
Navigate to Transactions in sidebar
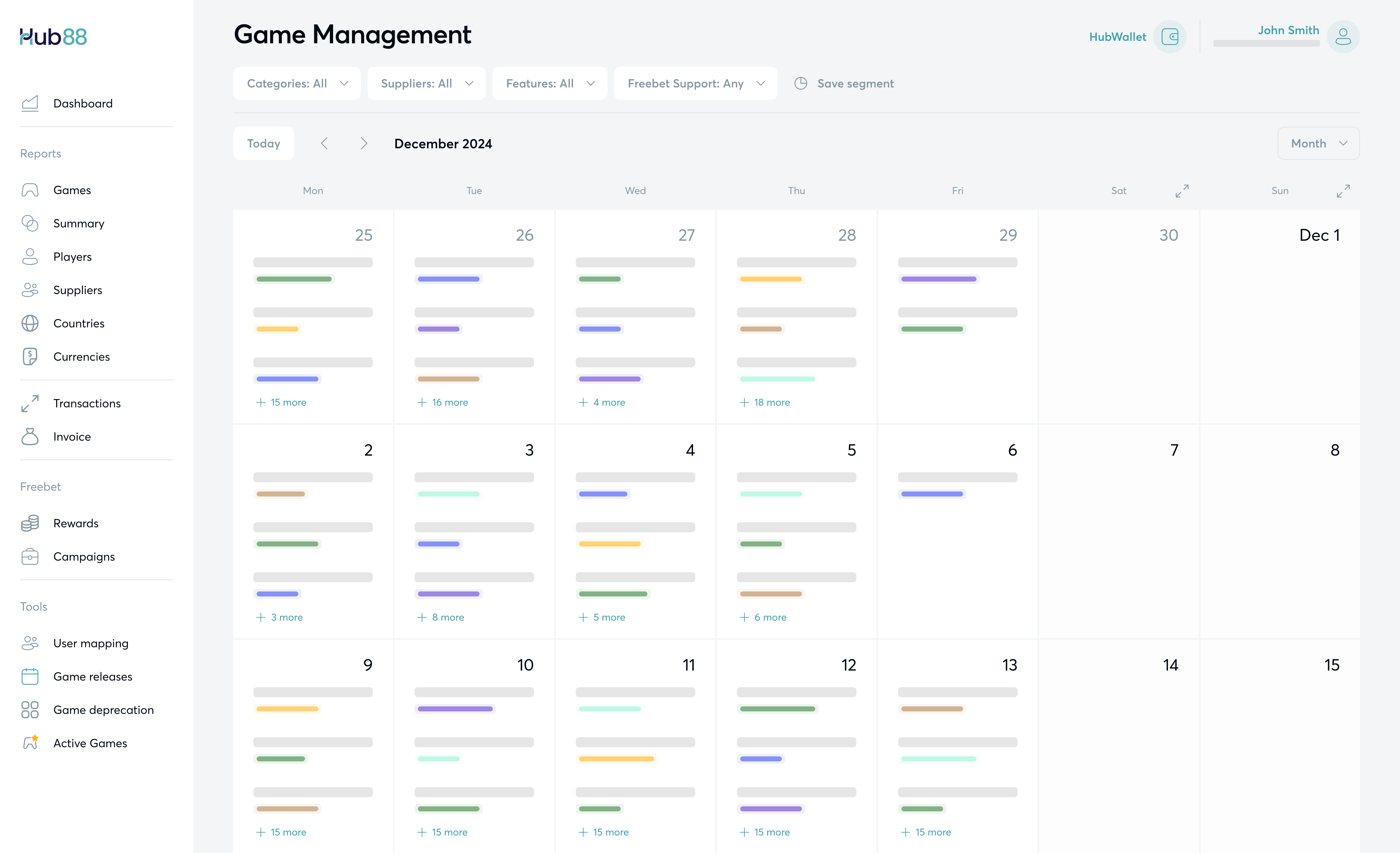(87, 403)
